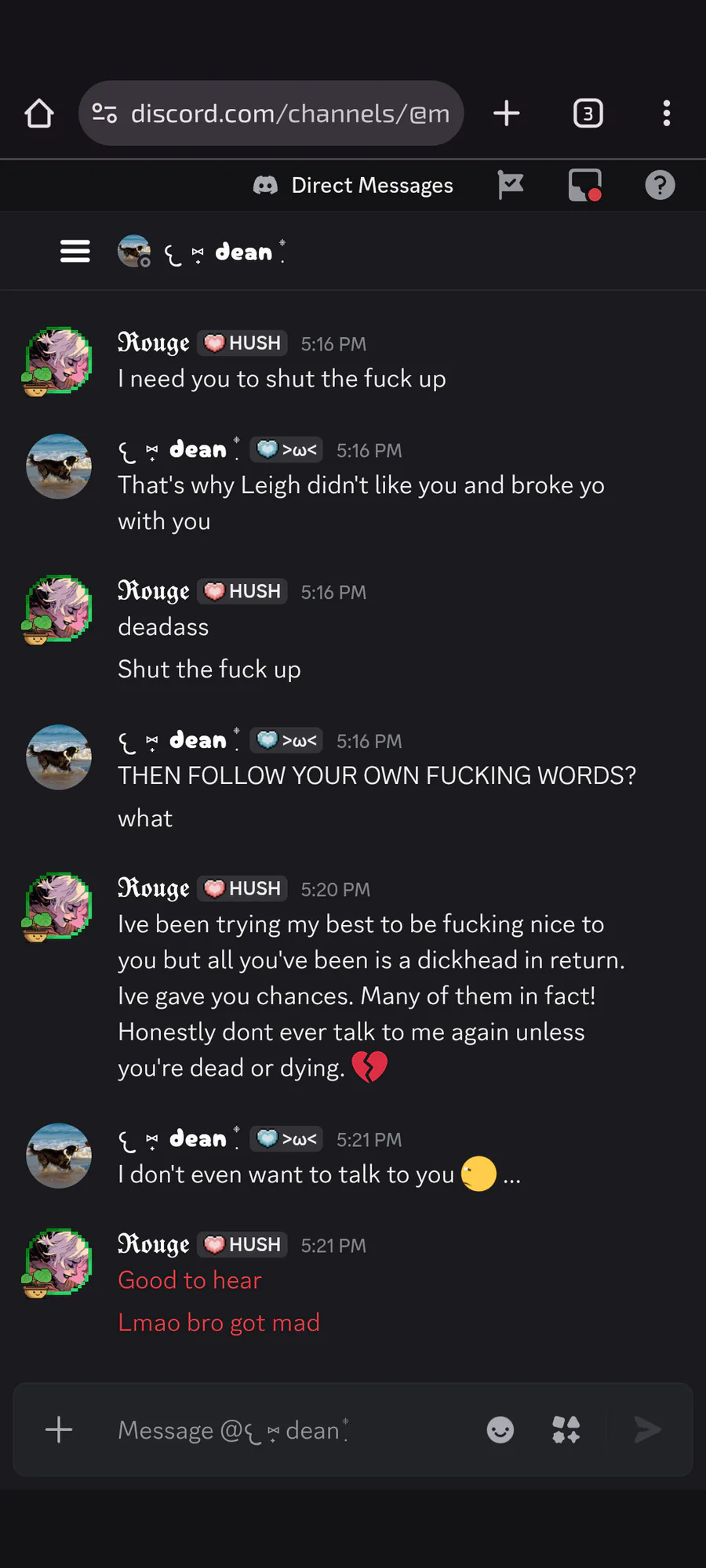The width and height of the screenshot is (706, 1568).
Task: Open the plus attachment menu
Action: [59, 1430]
